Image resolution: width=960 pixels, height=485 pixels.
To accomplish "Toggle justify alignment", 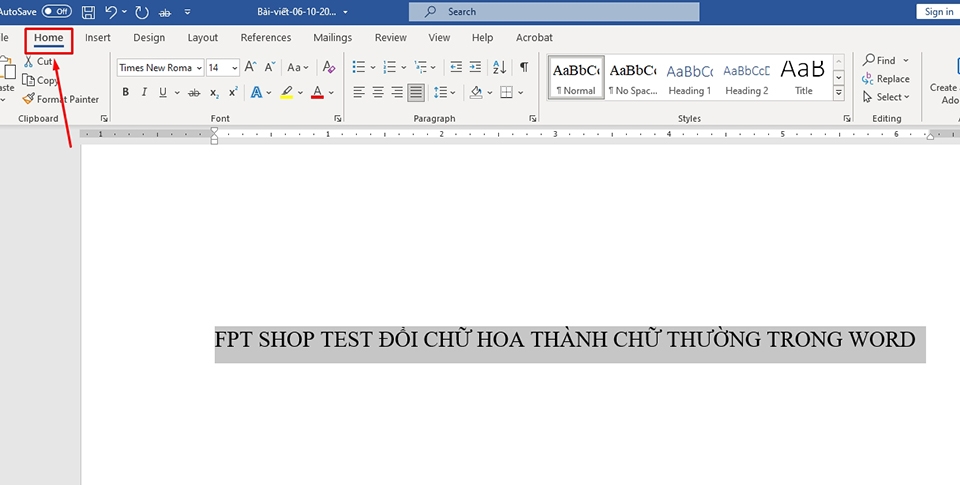I will coord(416,92).
